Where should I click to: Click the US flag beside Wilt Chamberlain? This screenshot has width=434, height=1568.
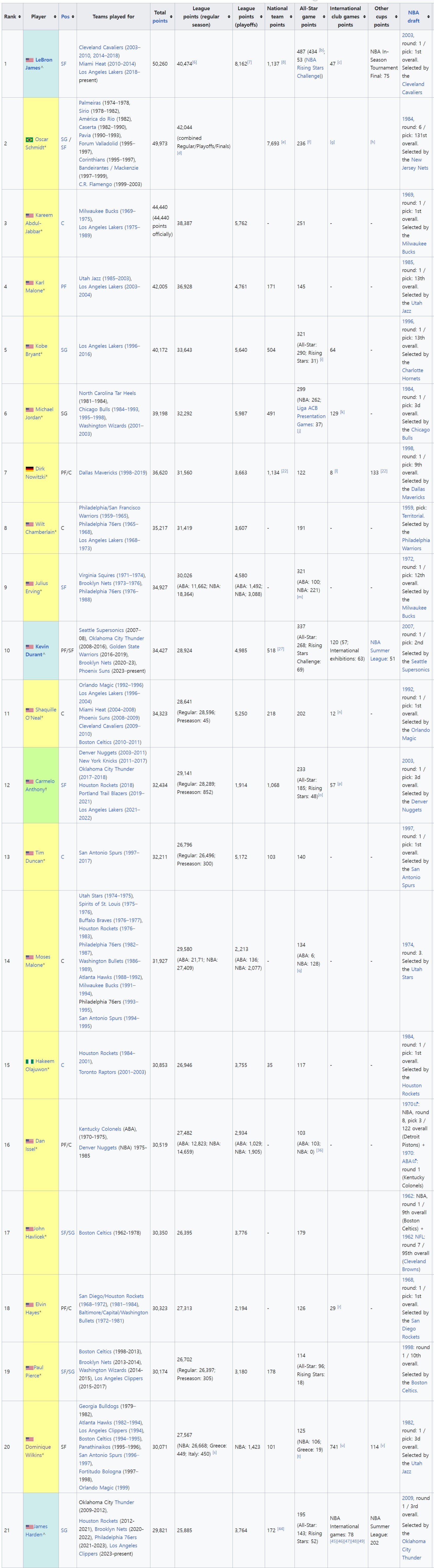coord(29,524)
